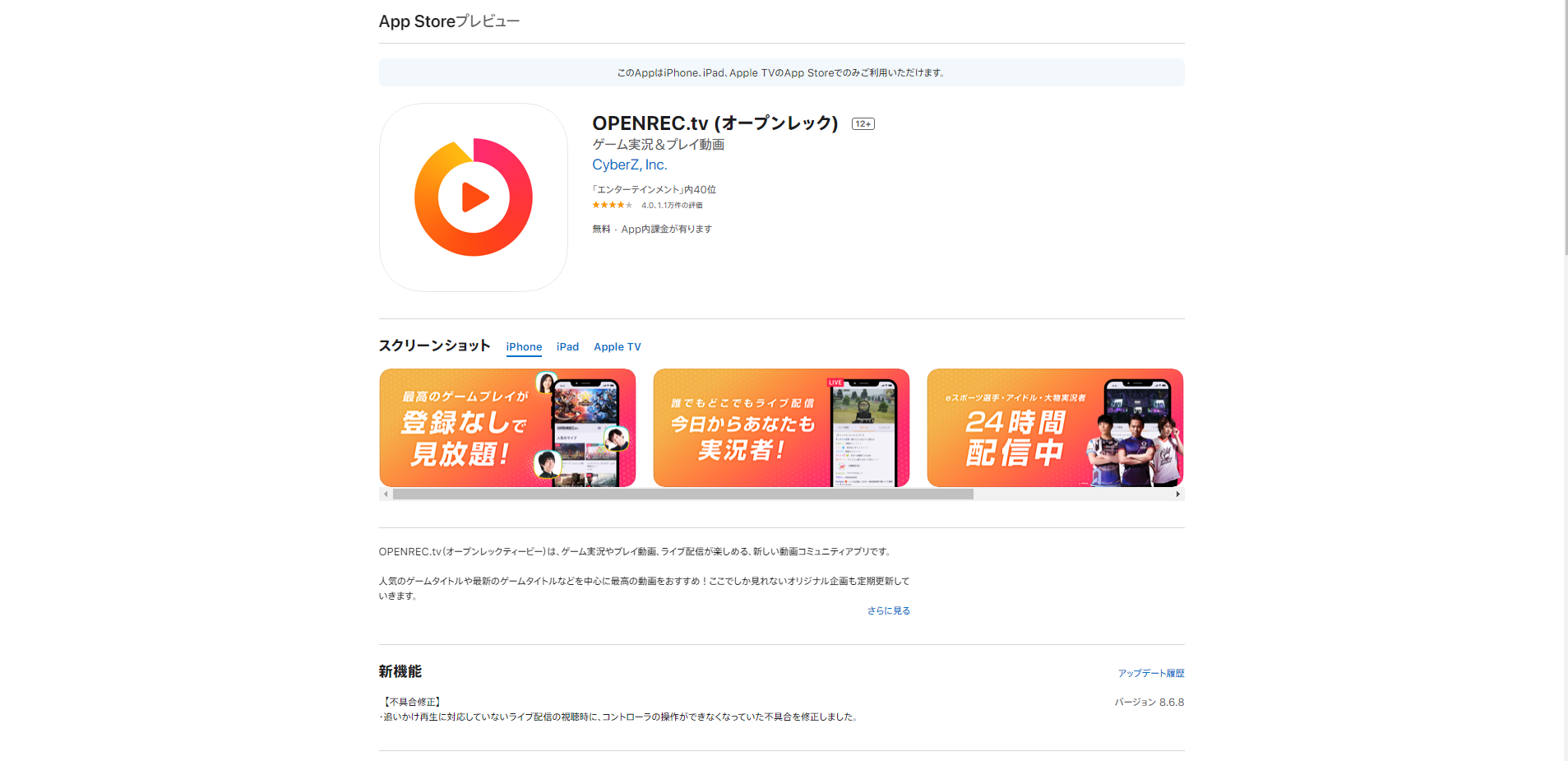Open the 24時間配信中 screenshot
1568x761 pixels.
pyautogui.click(x=1055, y=428)
